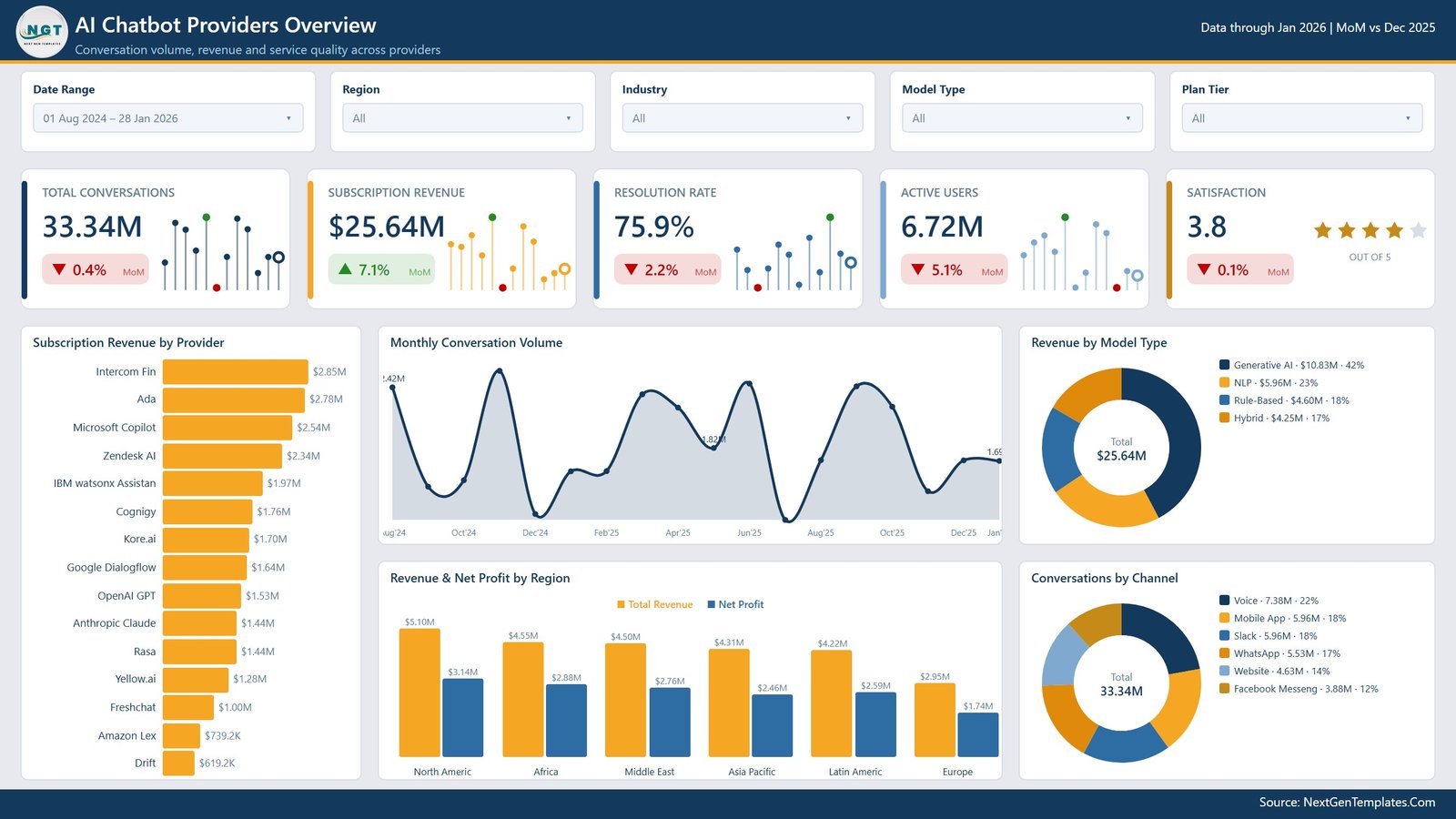Click the 75.9% resolution rate value
Screen dimensions: 1456x819
654,227
